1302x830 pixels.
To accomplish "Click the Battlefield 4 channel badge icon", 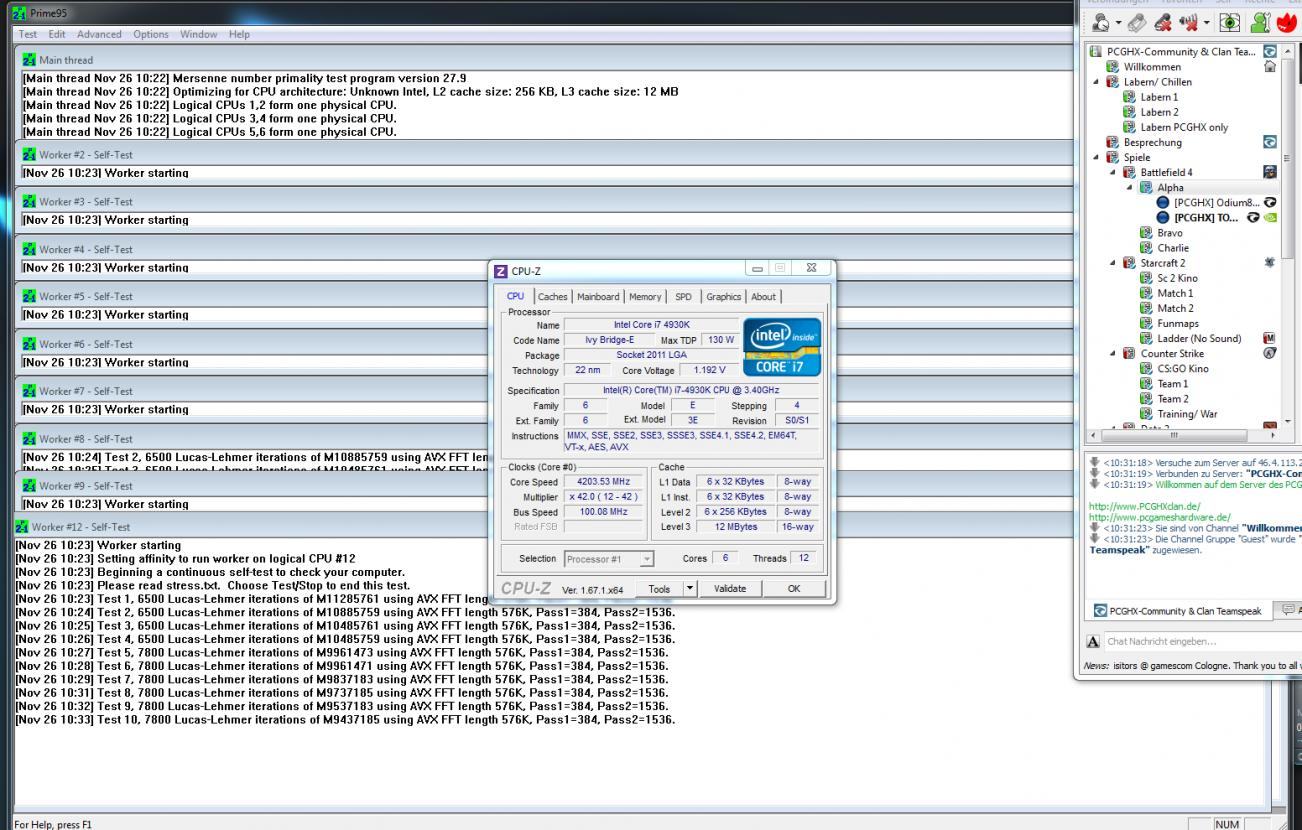I will click(x=1272, y=172).
